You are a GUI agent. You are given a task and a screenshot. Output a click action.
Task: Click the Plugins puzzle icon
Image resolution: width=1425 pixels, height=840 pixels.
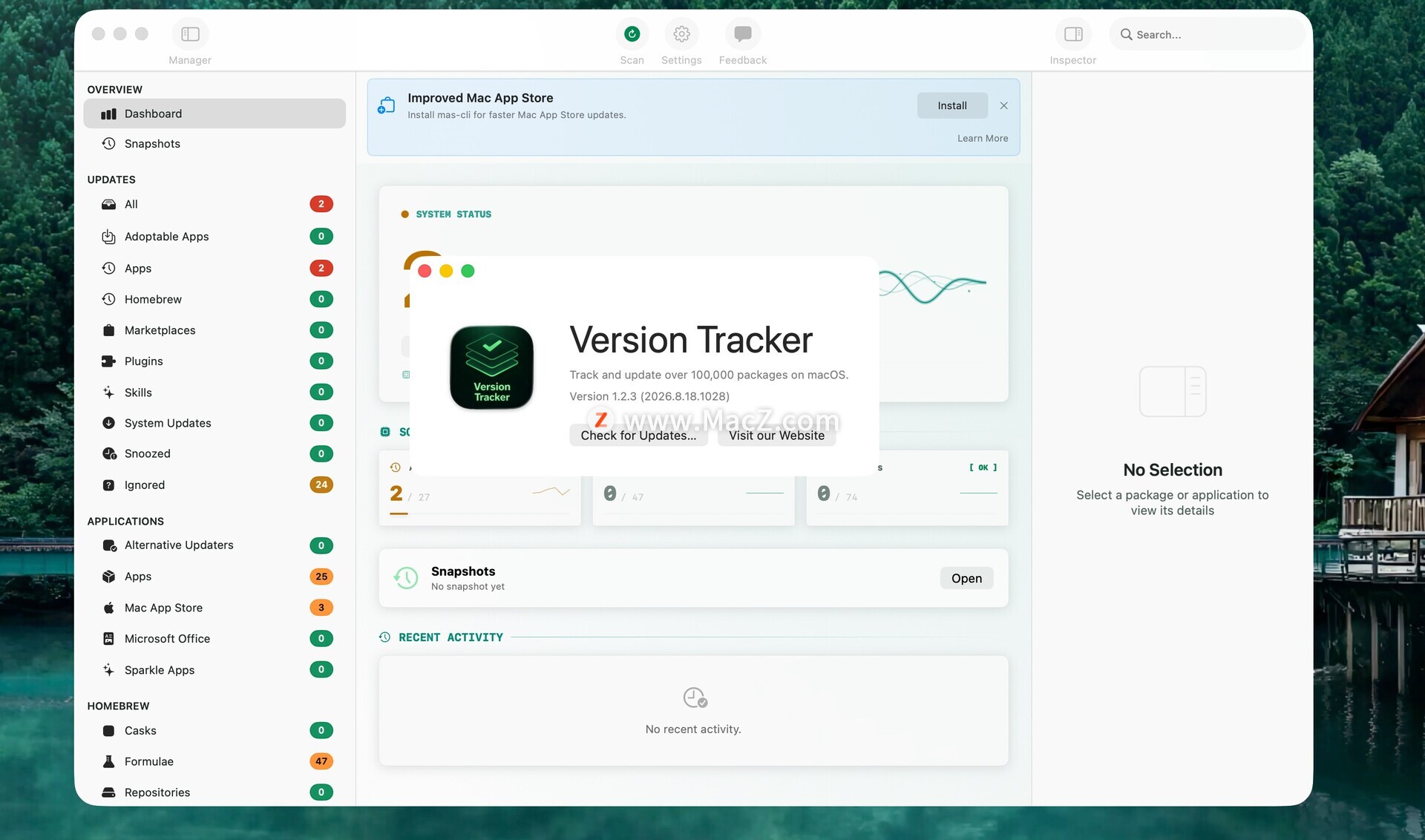click(108, 361)
